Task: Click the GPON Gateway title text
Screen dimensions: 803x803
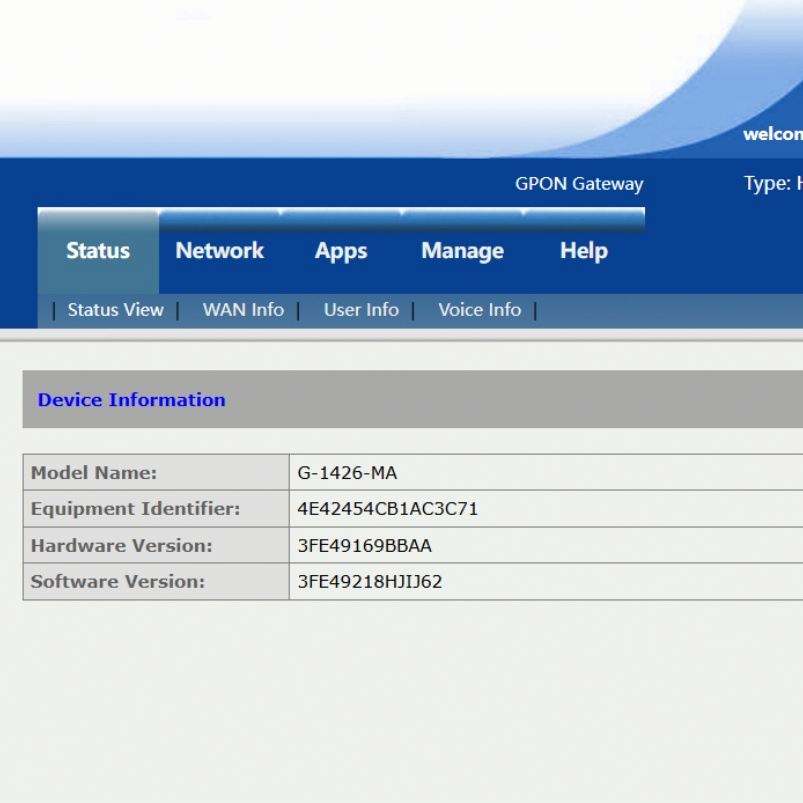Action: 579,184
